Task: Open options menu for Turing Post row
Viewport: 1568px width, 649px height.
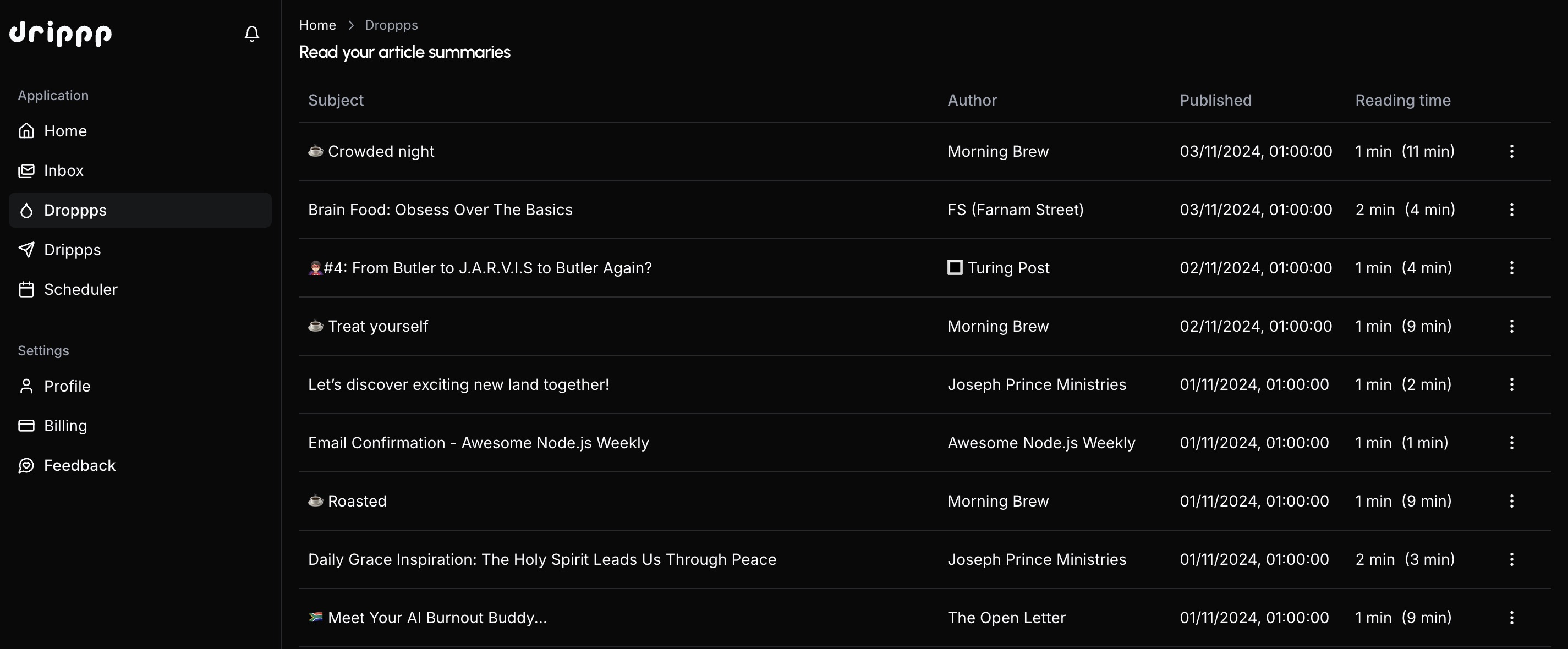Action: pos(1511,268)
